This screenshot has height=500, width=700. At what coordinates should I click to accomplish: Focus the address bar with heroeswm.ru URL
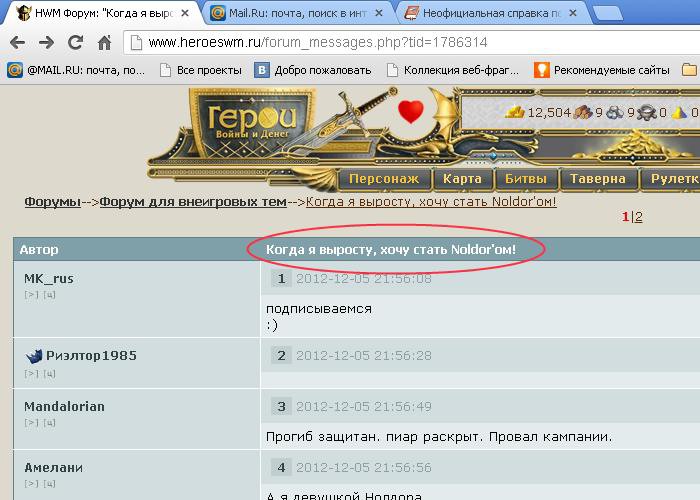pos(411,42)
